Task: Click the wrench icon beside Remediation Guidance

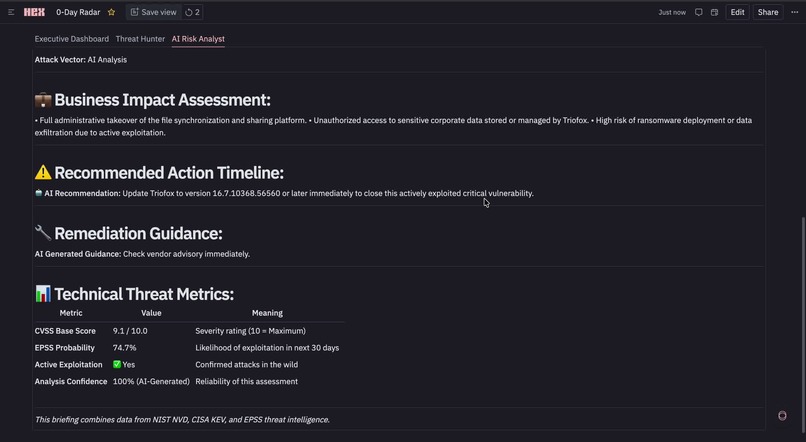Action: pyautogui.click(x=43, y=233)
